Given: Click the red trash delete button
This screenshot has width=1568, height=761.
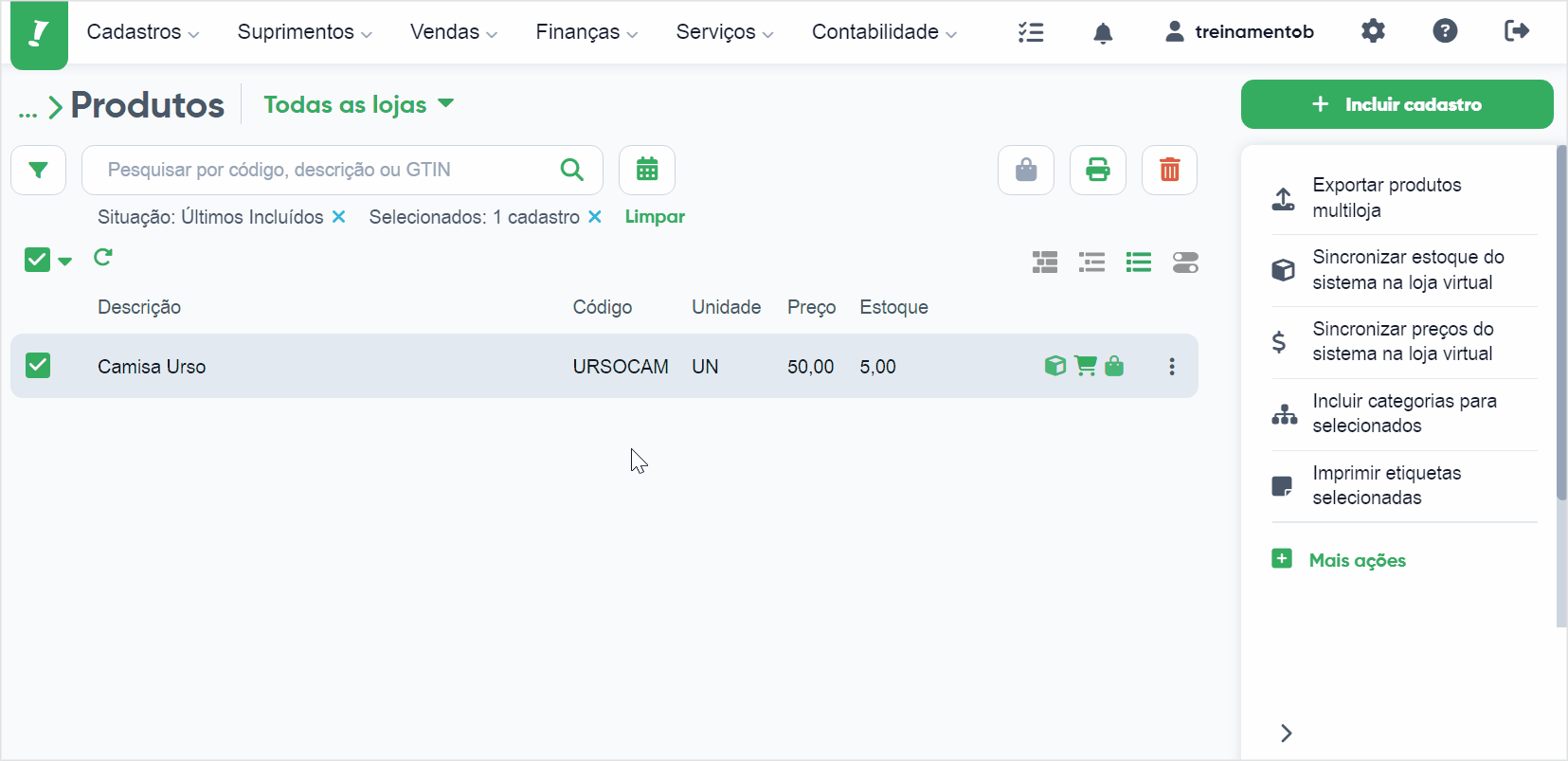Looking at the screenshot, I should click(x=1170, y=170).
